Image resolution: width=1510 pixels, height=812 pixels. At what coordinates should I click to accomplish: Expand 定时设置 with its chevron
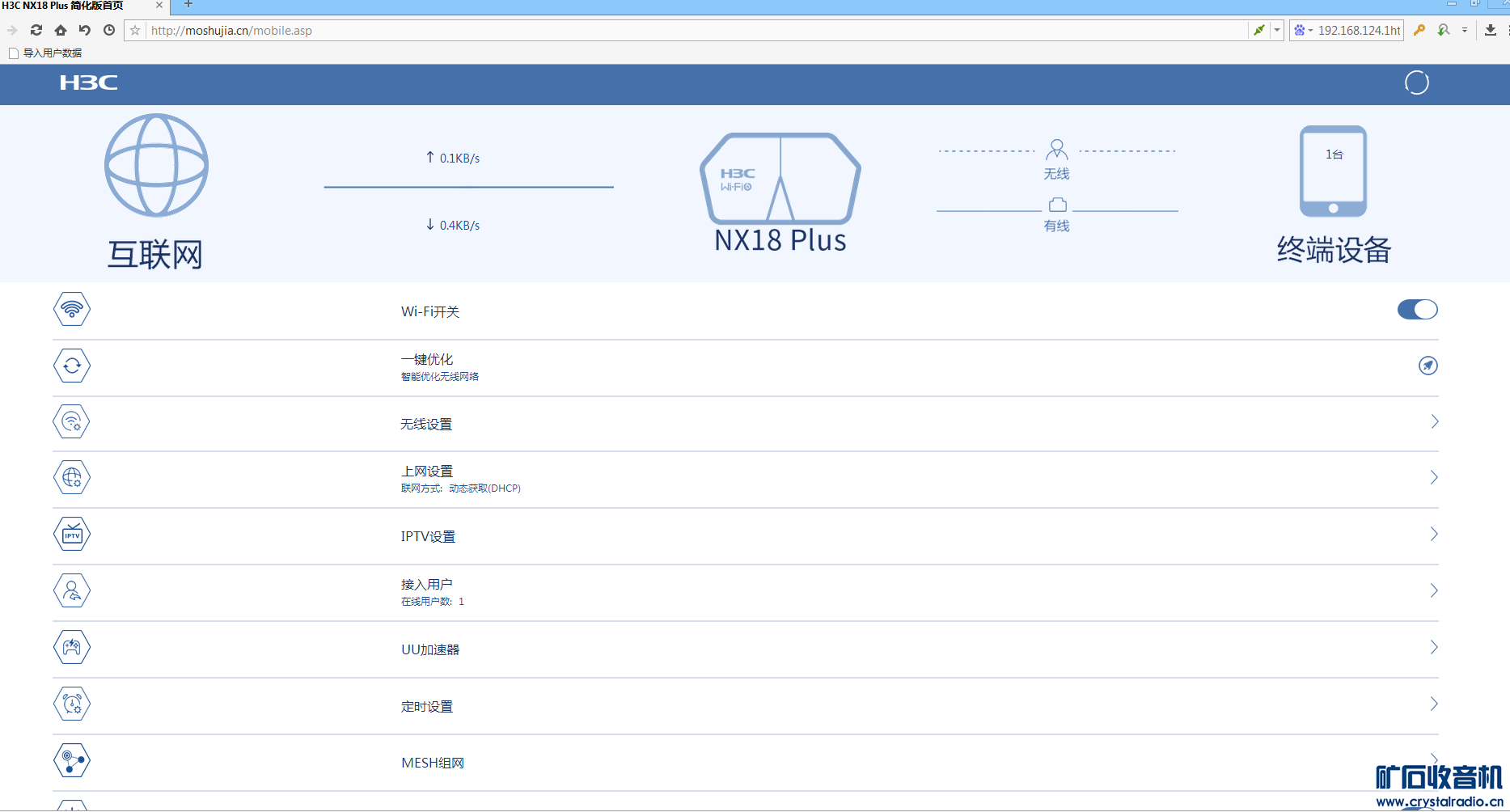tap(1434, 704)
